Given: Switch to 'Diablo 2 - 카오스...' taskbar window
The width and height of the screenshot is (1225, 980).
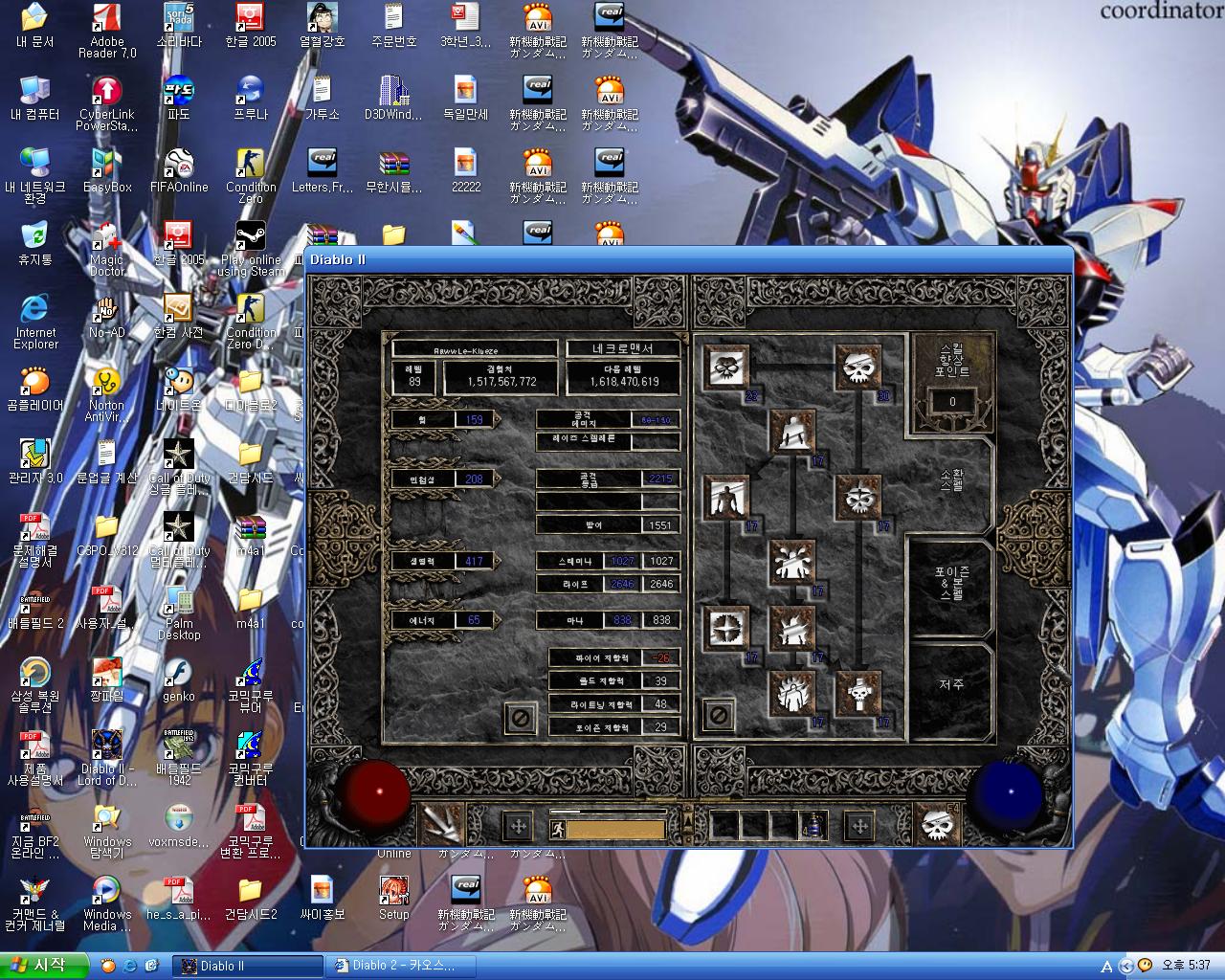Looking at the screenshot, I should [x=402, y=966].
